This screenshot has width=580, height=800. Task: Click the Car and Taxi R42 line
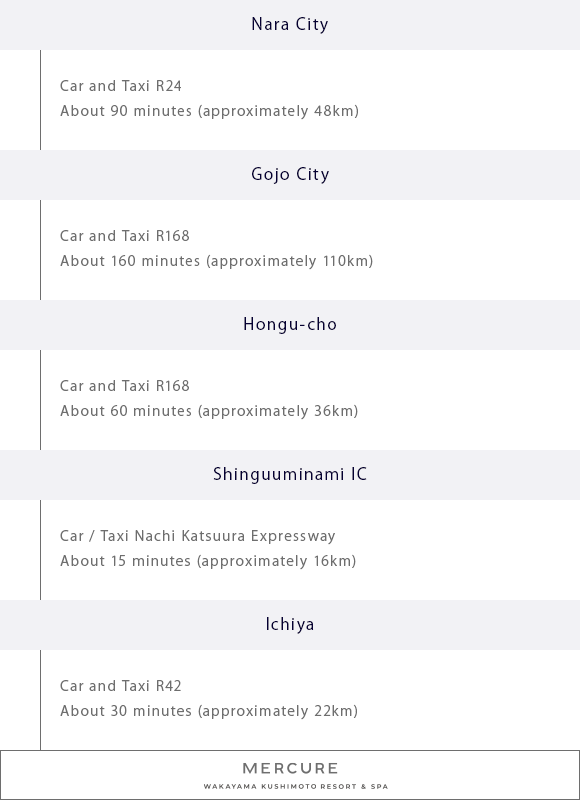pos(121,686)
